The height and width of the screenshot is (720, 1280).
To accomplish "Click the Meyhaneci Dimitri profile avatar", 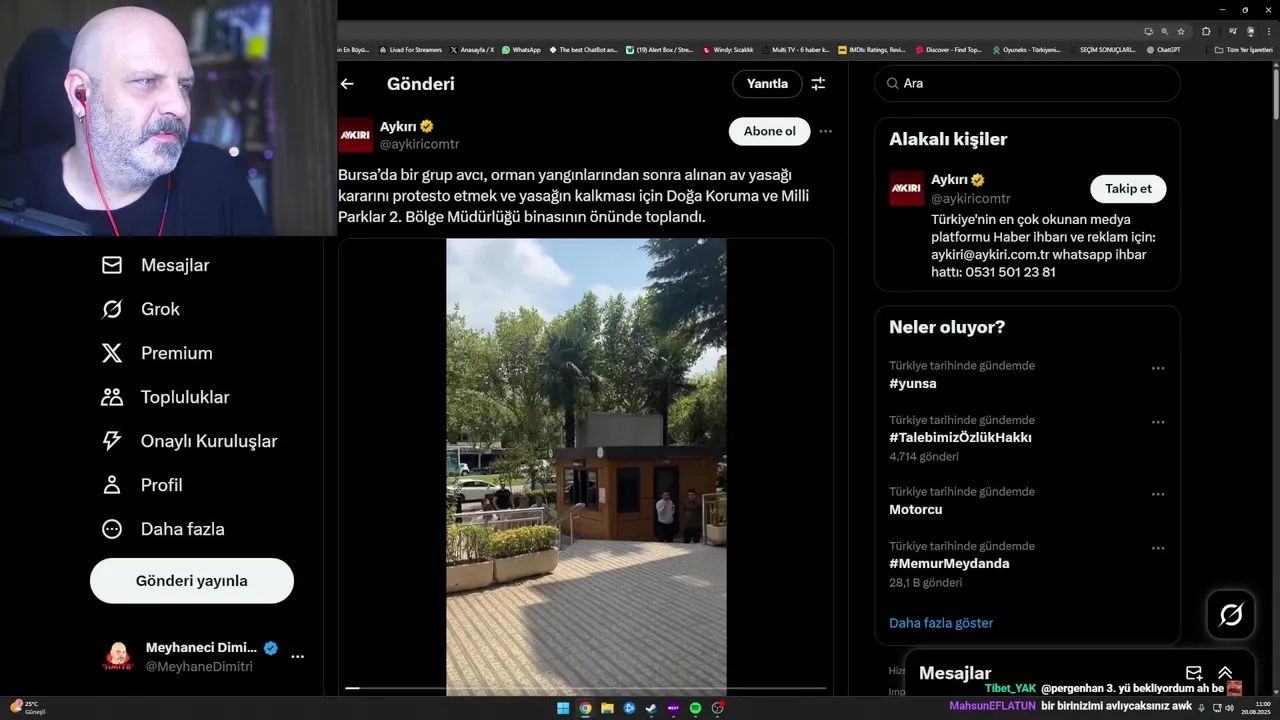I will coord(118,657).
